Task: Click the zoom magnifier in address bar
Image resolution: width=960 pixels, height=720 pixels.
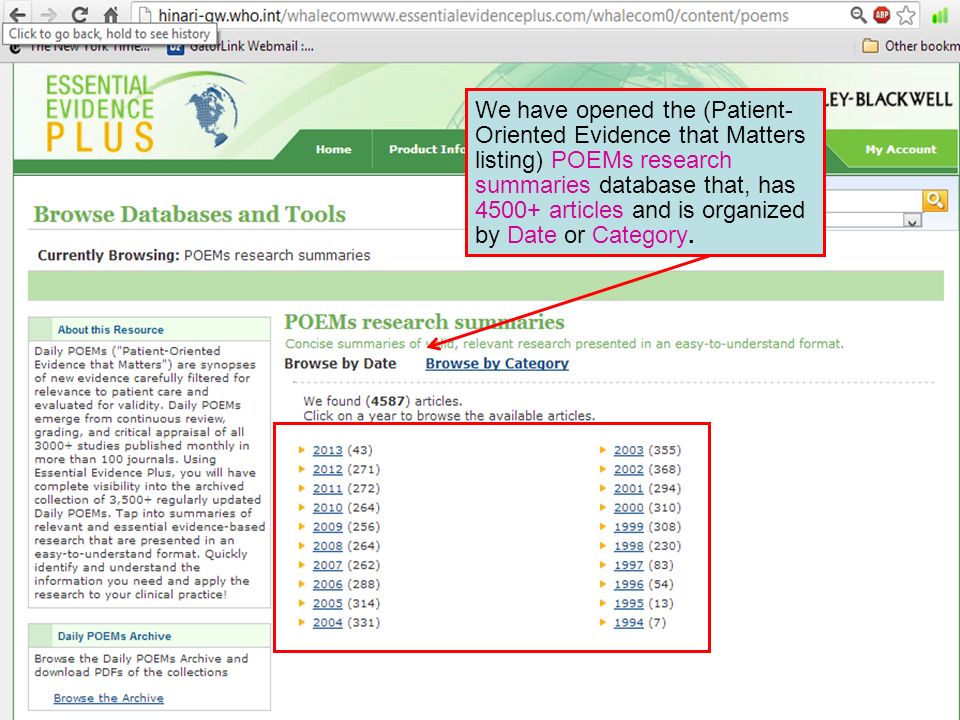Action: coord(858,15)
